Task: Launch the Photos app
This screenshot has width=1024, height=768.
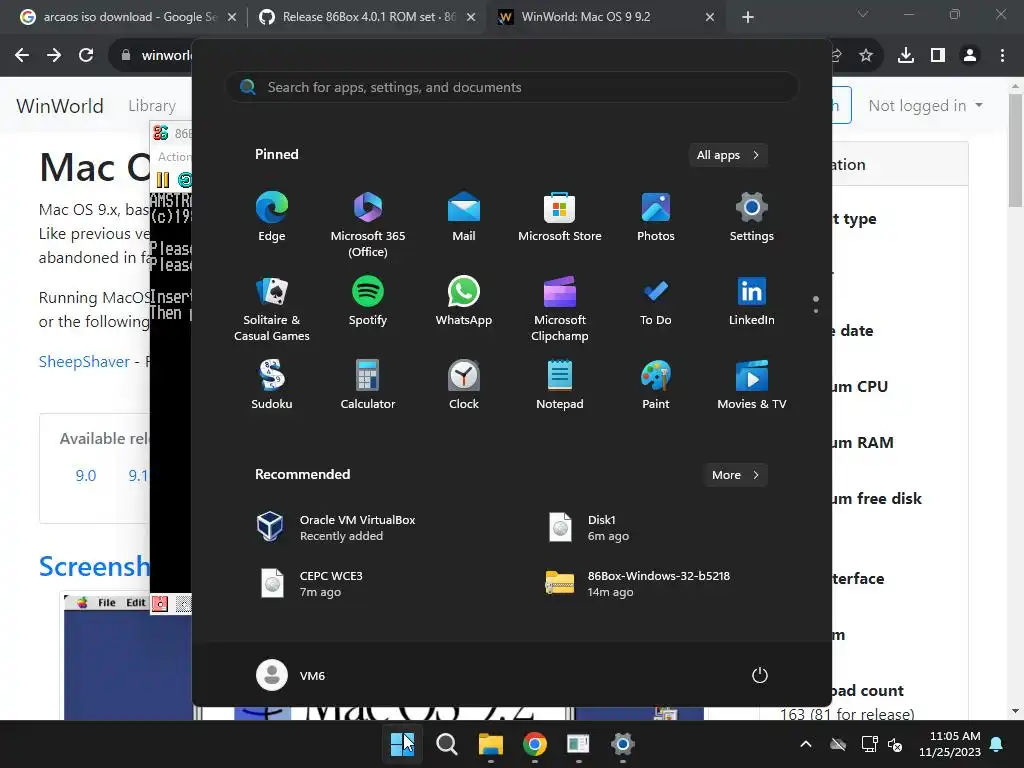Action: (656, 217)
